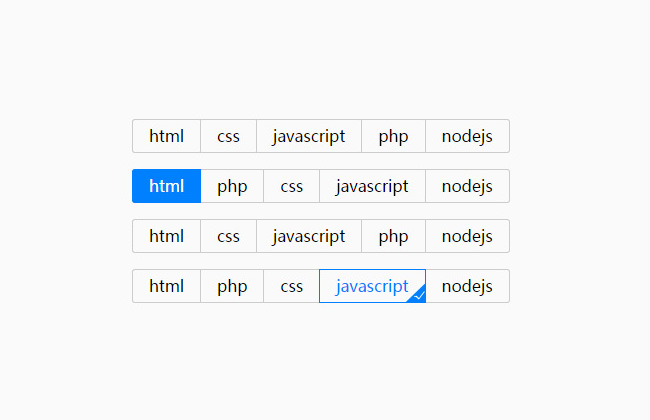Pick php in the first button group

393,136
